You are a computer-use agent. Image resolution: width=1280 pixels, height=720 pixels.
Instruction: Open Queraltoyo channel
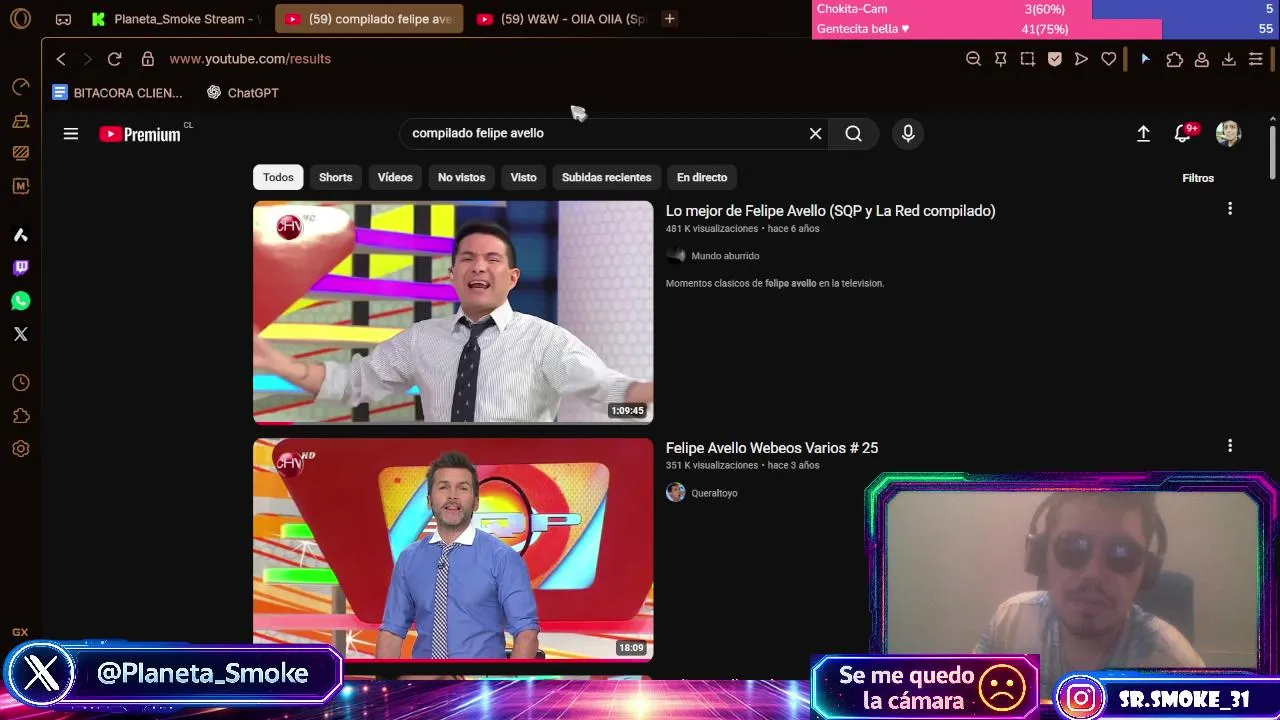click(x=714, y=493)
